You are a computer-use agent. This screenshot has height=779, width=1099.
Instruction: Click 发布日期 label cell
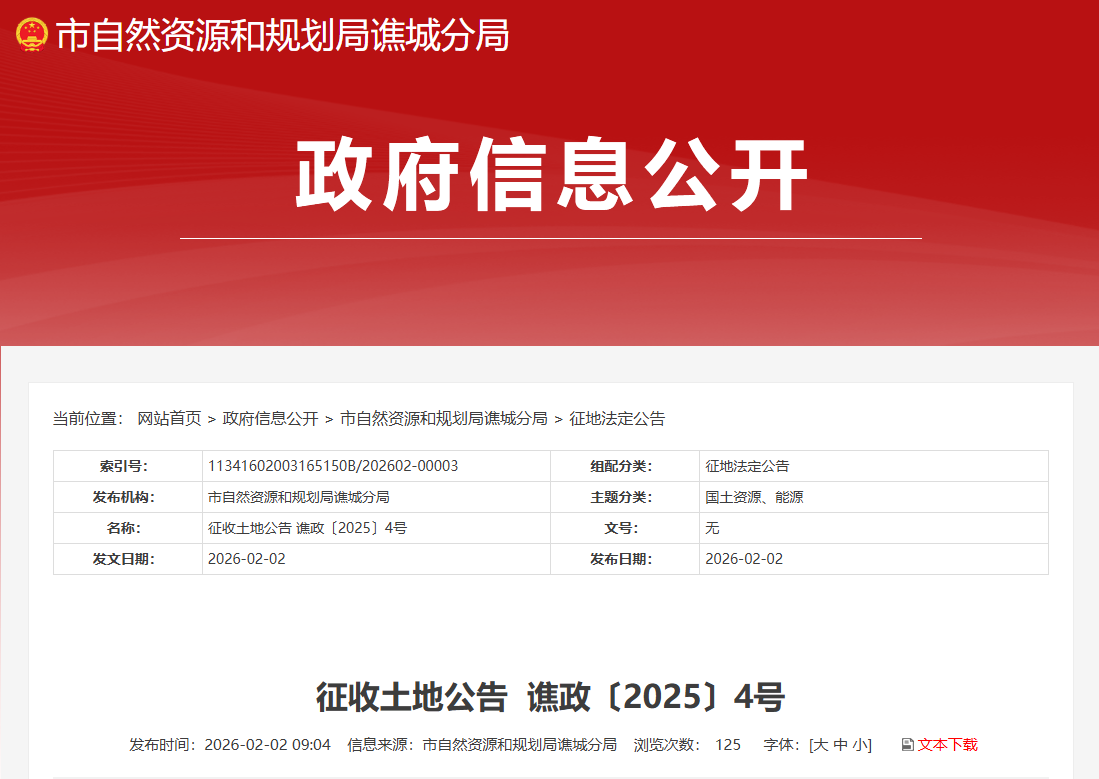tap(625, 559)
